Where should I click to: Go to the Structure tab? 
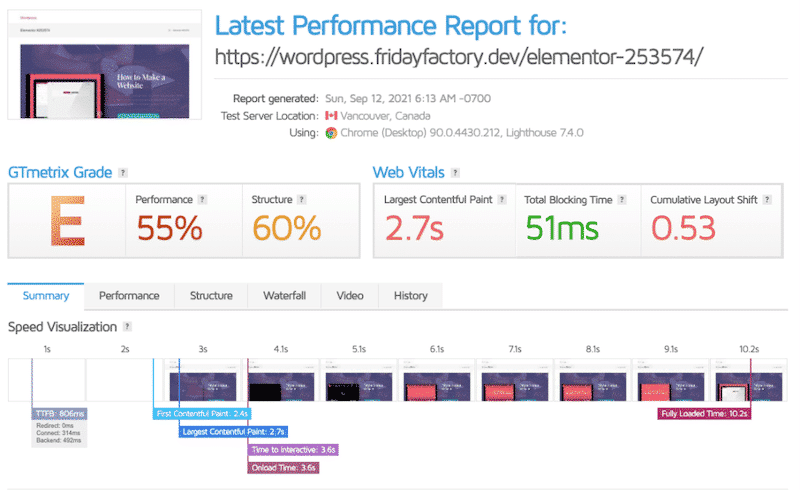(211, 296)
